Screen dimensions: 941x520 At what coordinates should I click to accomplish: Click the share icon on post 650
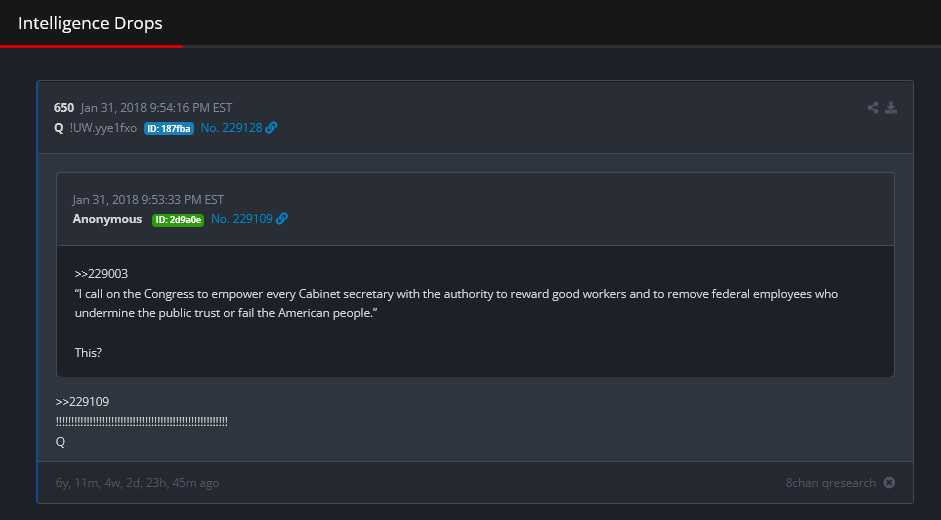[x=873, y=108]
